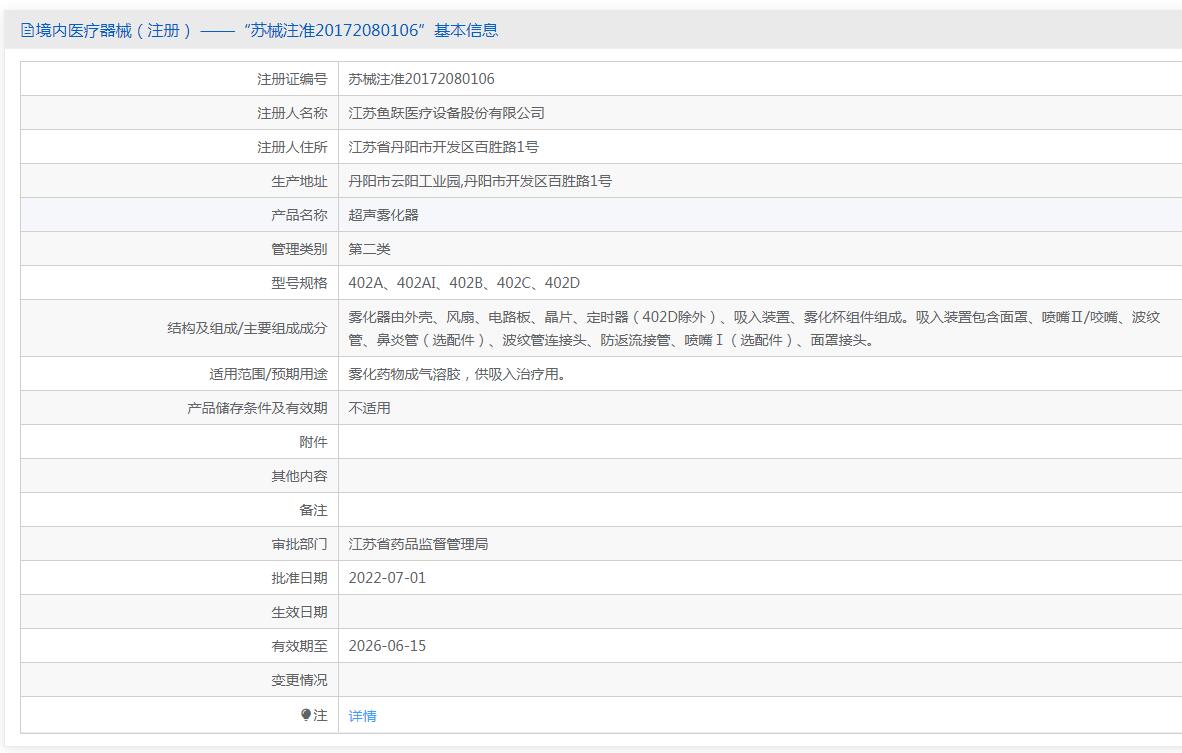Click the production address starting with 丹阳市云阳工业园
This screenshot has width=1182, height=753.
[x=479, y=181]
